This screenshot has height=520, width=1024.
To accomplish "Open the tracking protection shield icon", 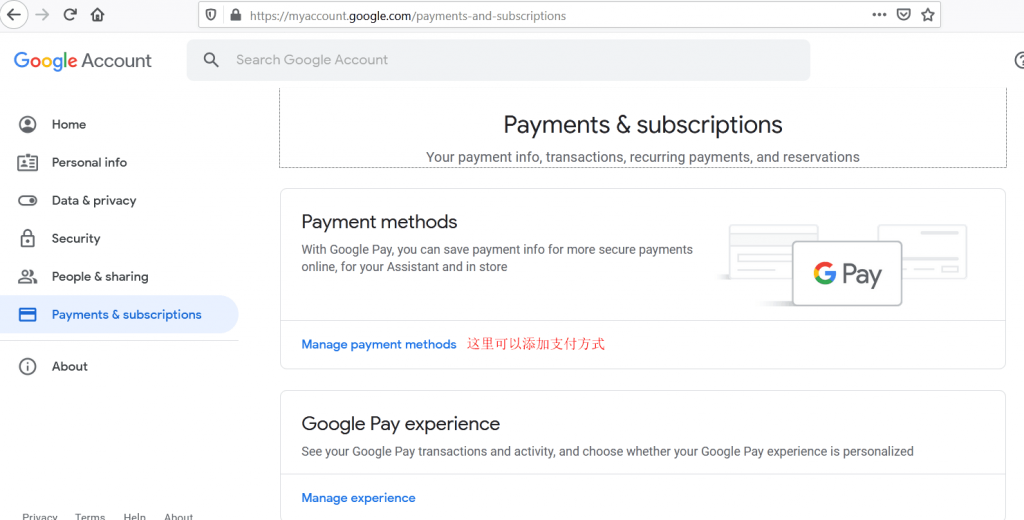I will click(211, 15).
